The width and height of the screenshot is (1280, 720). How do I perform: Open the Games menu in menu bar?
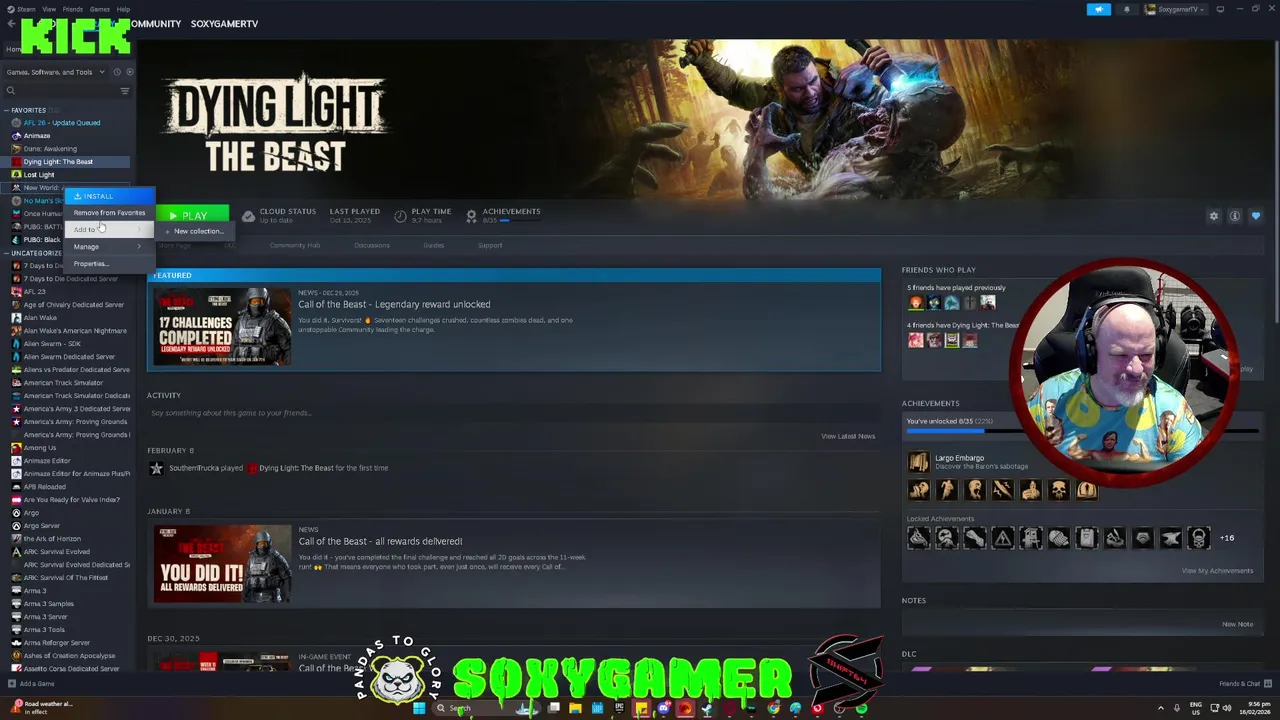click(100, 9)
